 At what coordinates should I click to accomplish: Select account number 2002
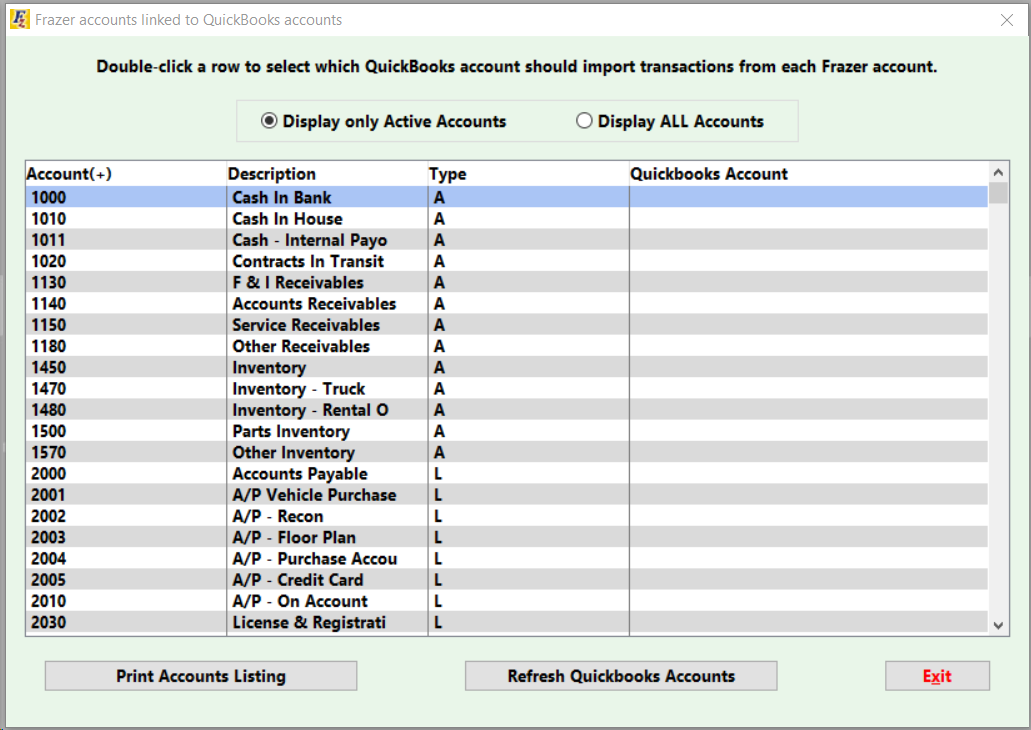49,516
